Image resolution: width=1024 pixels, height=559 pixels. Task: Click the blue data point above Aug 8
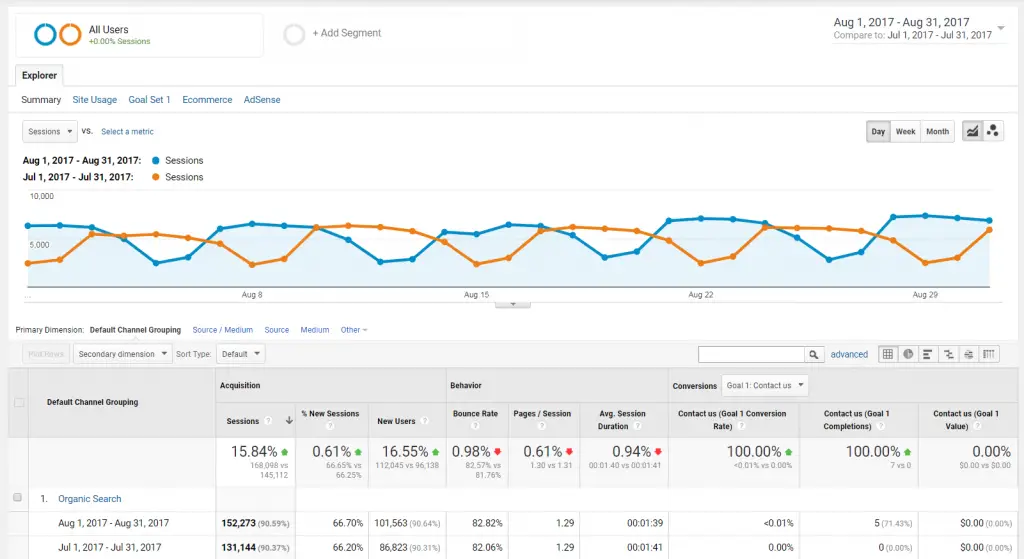[x=252, y=223]
